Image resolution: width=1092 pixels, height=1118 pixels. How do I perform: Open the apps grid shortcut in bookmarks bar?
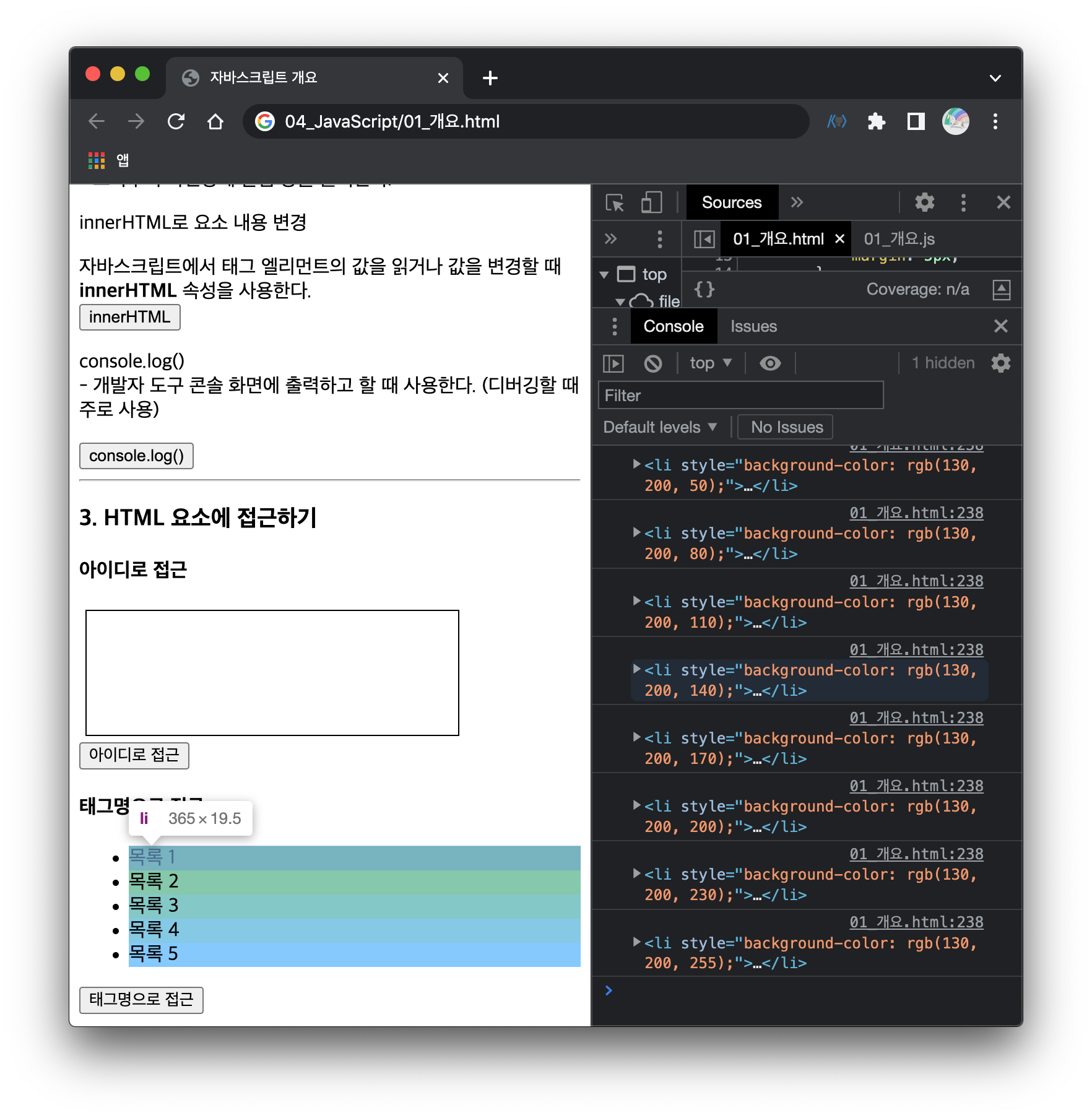coord(97,161)
